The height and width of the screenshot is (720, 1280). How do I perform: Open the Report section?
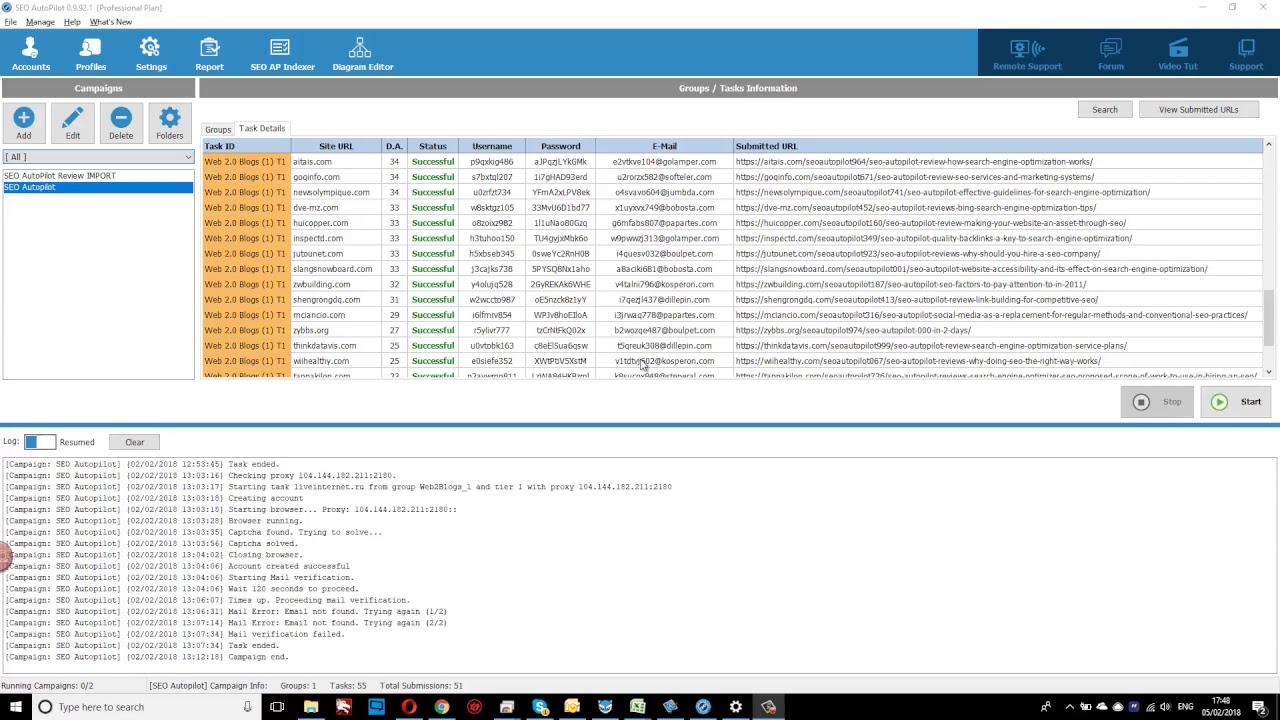209,54
